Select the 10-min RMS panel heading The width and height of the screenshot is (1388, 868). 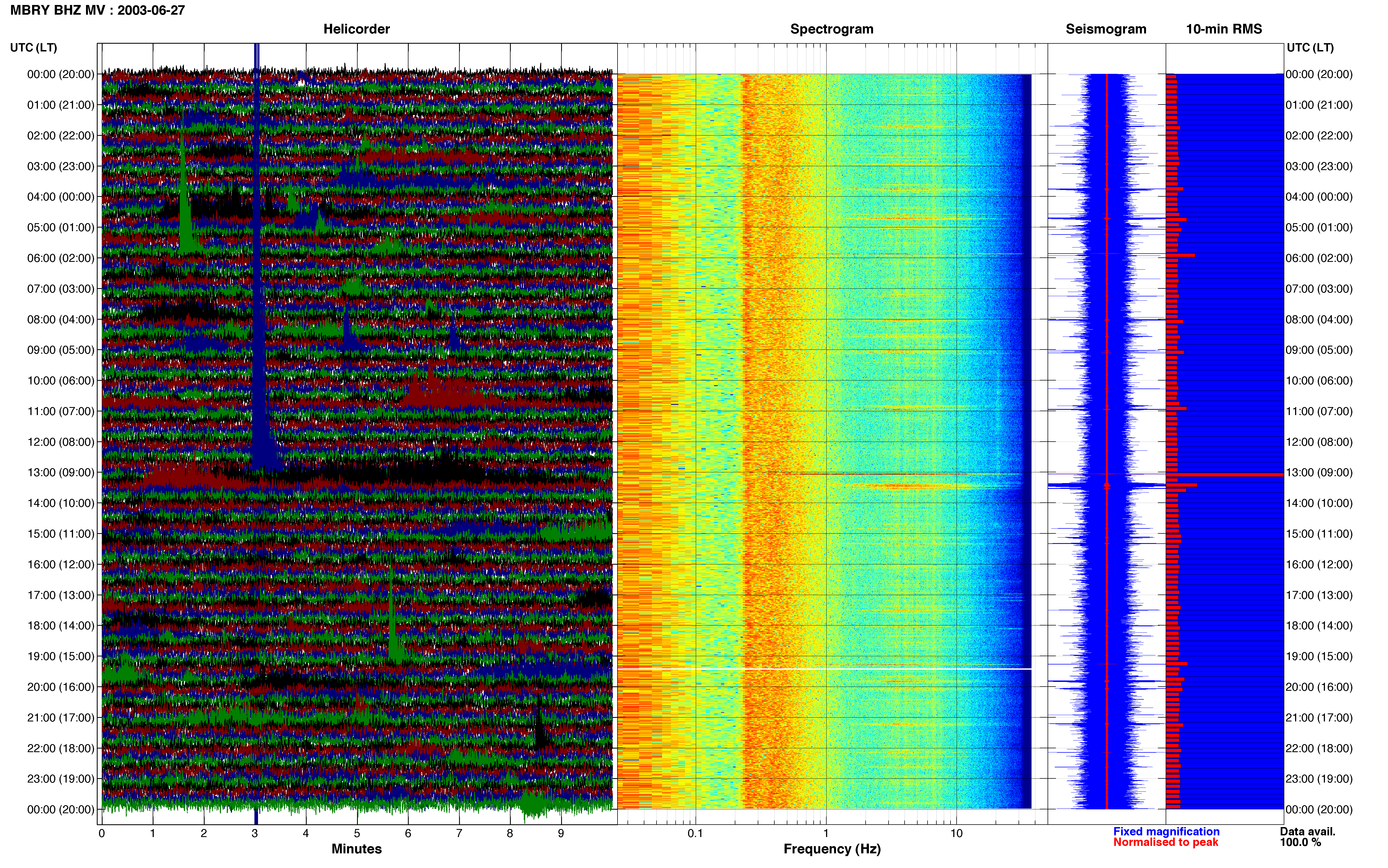tap(1224, 29)
